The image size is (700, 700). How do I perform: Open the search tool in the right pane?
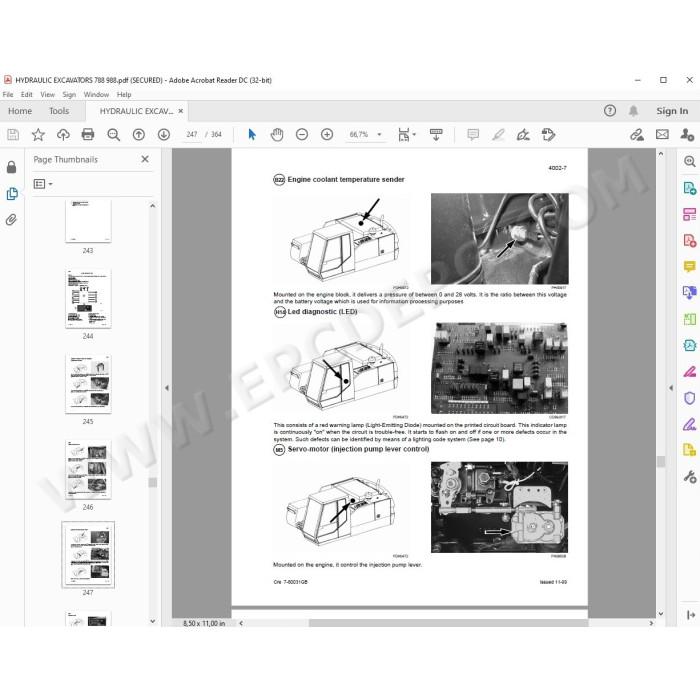[690, 161]
